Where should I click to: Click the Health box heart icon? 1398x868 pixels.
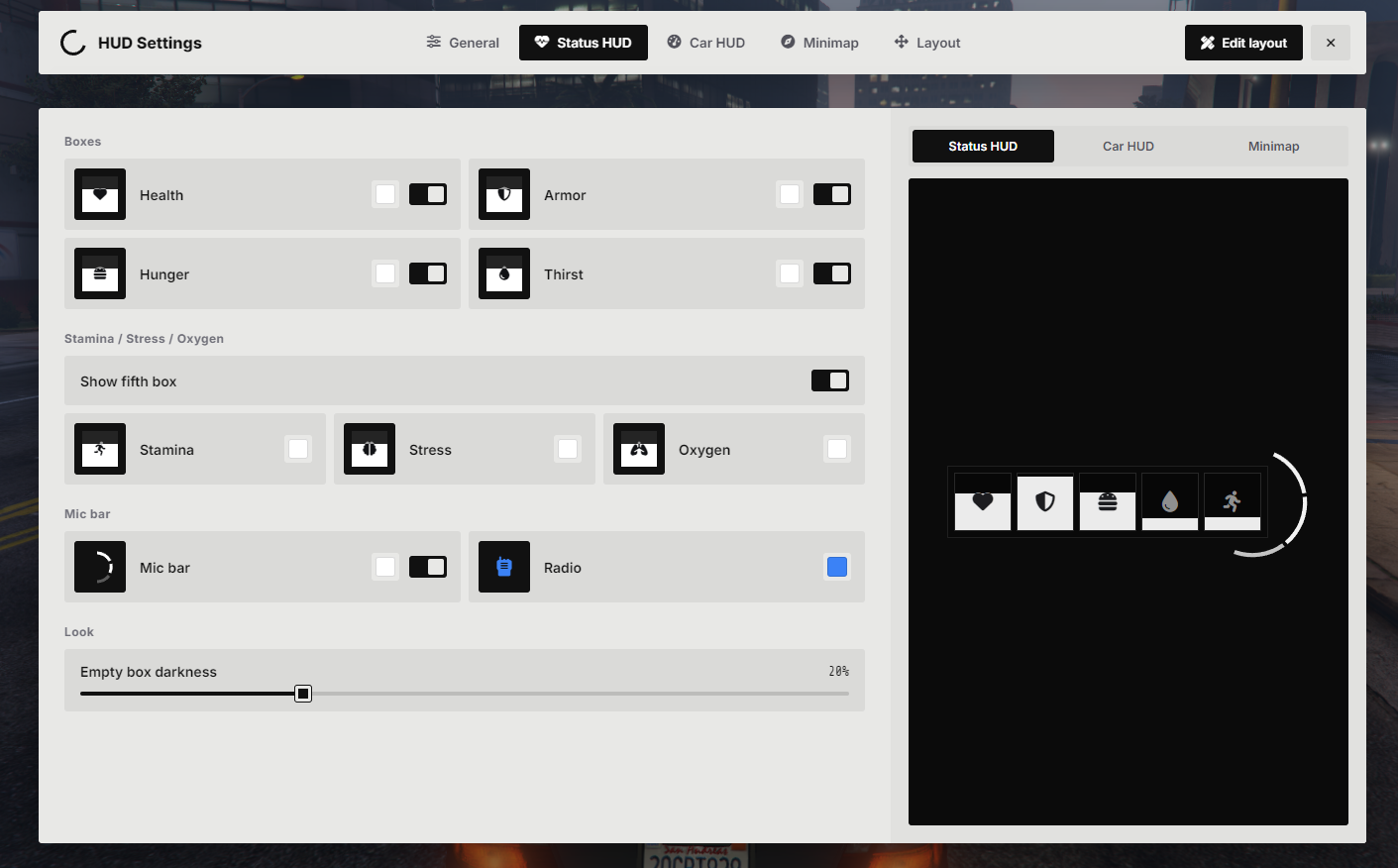coord(100,194)
